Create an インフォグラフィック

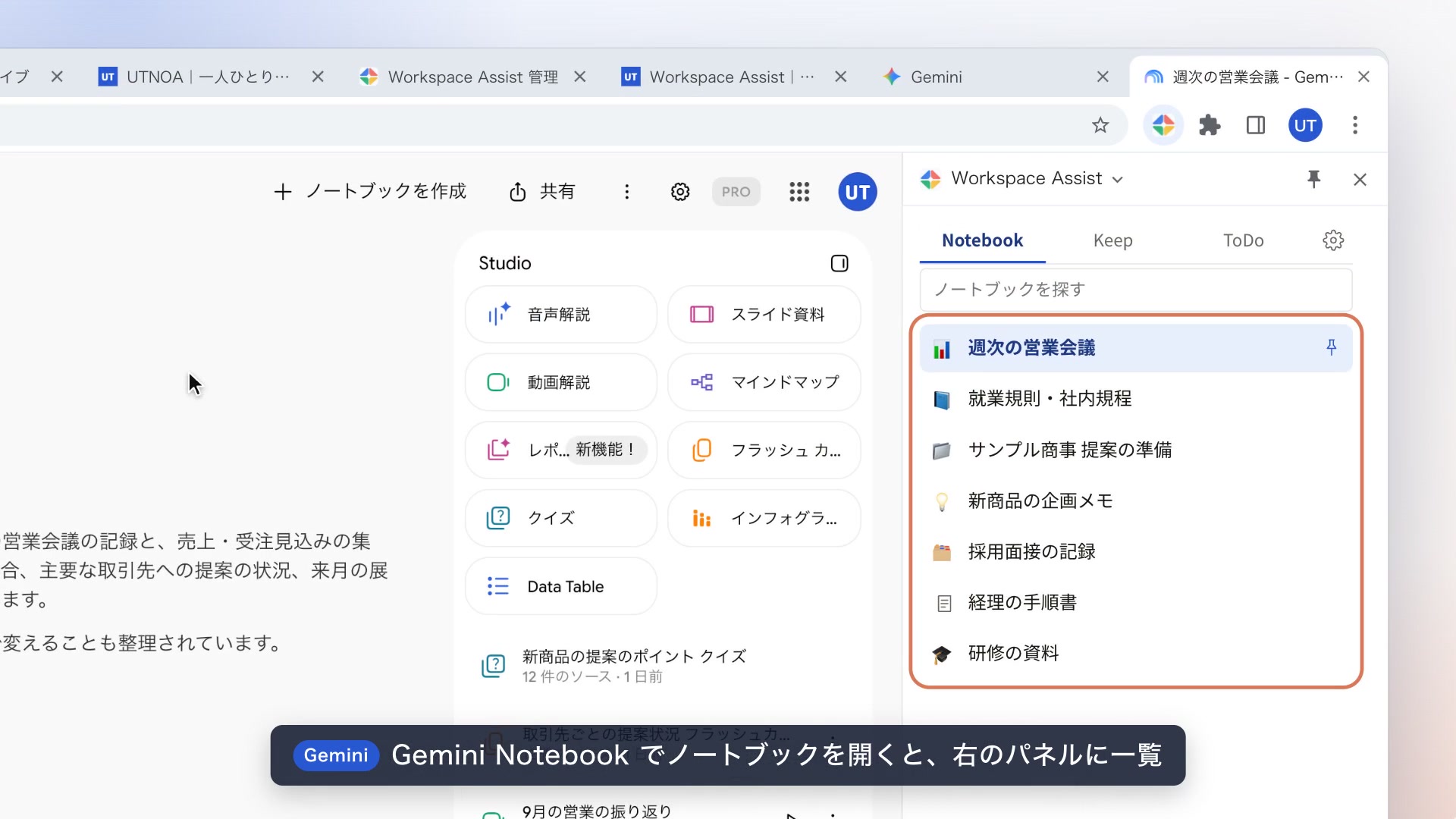(x=764, y=518)
